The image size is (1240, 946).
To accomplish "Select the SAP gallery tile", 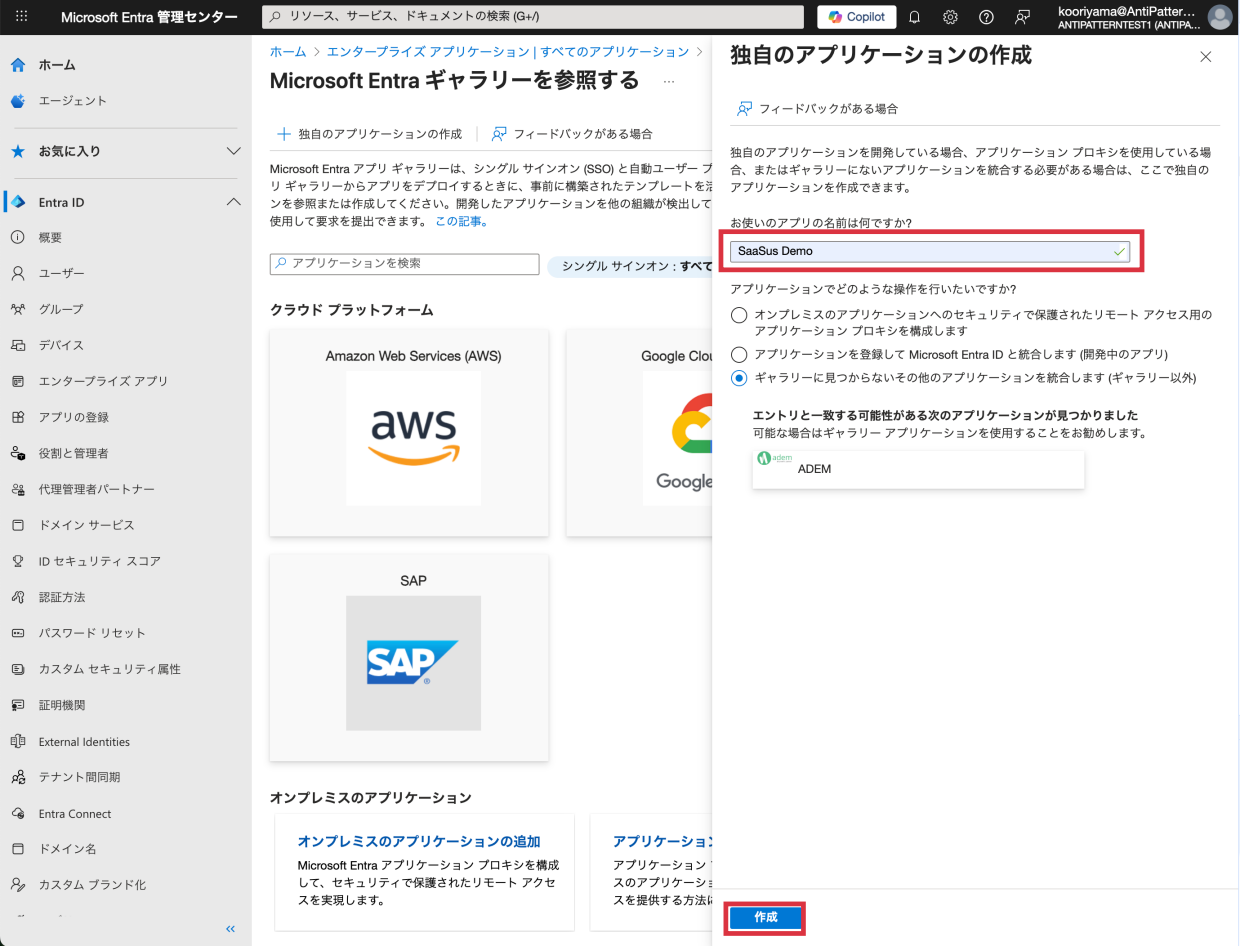I will click(409, 658).
